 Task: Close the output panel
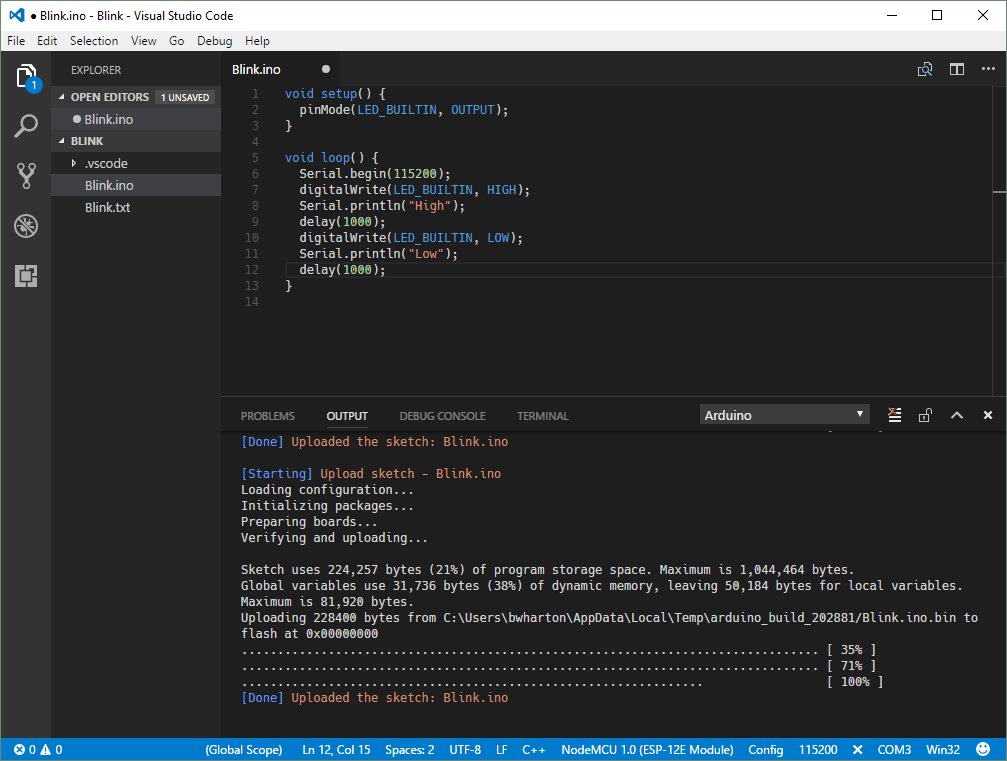coord(988,415)
